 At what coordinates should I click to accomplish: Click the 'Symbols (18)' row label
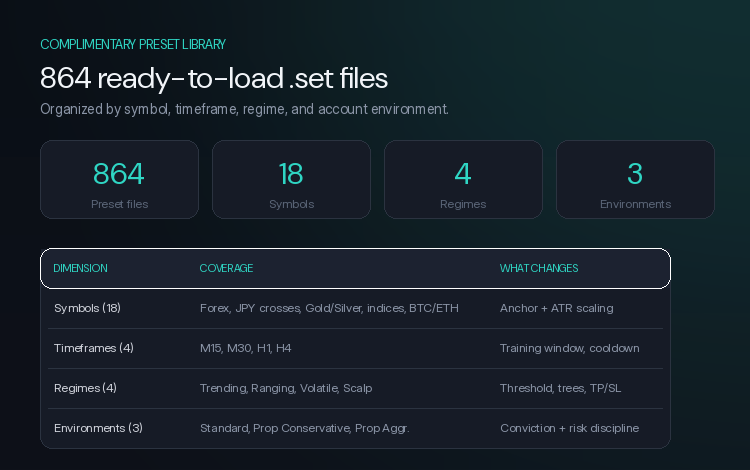click(88, 308)
